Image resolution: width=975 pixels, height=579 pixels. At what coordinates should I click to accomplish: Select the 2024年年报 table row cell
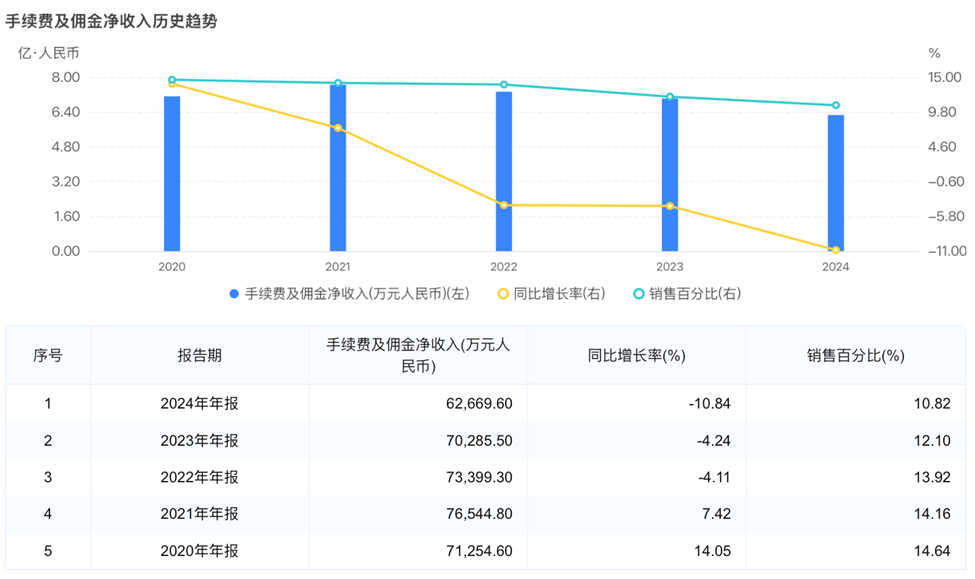click(199, 404)
